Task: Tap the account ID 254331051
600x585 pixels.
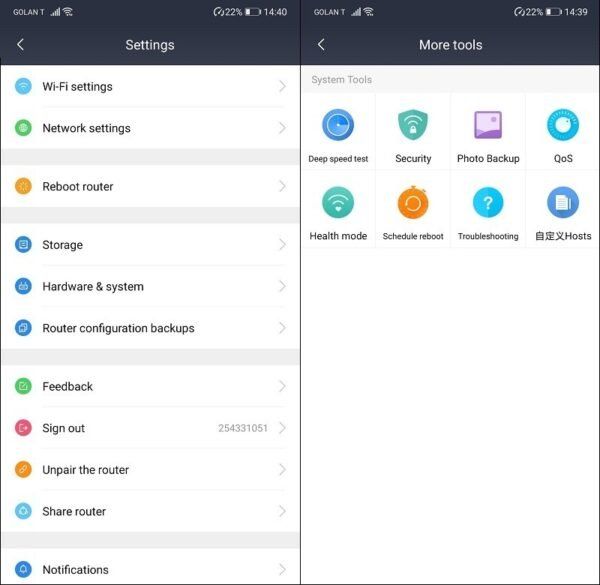Action: (x=243, y=428)
